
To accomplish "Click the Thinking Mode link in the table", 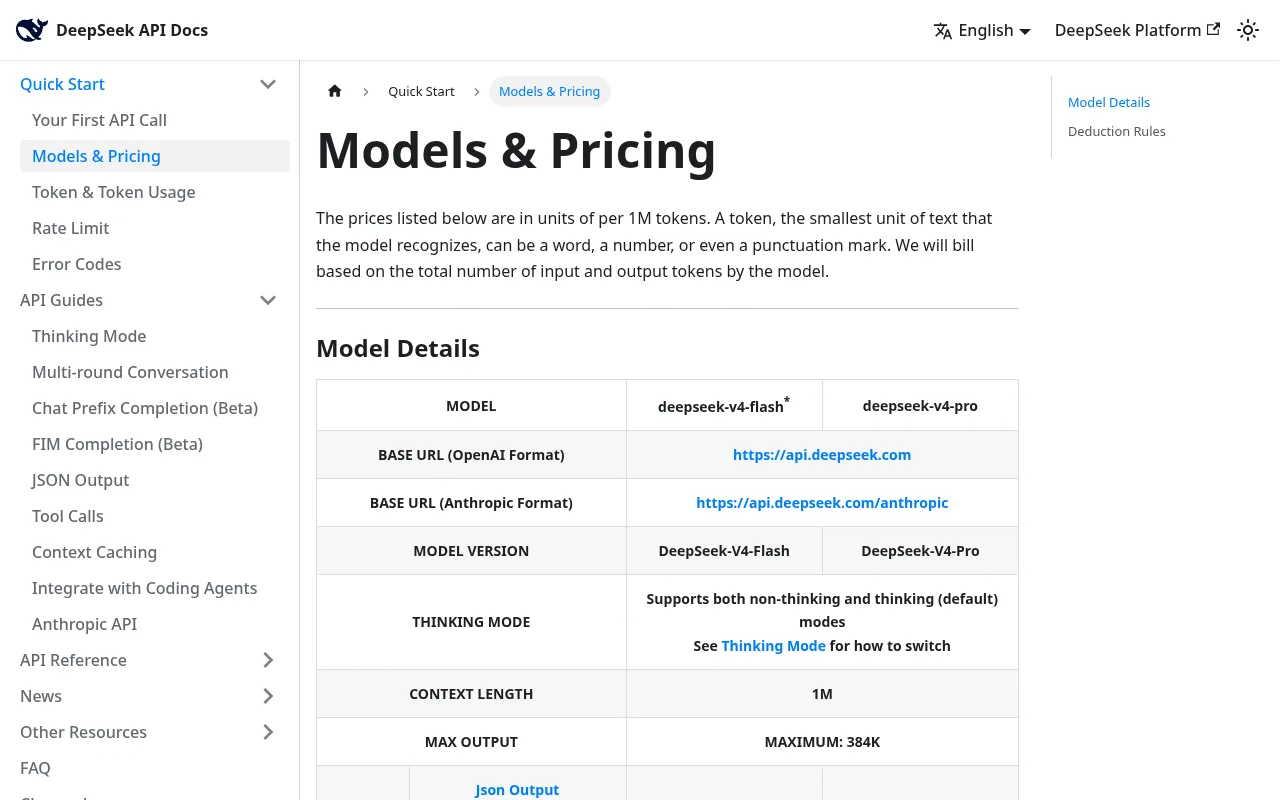I will click(773, 645).
